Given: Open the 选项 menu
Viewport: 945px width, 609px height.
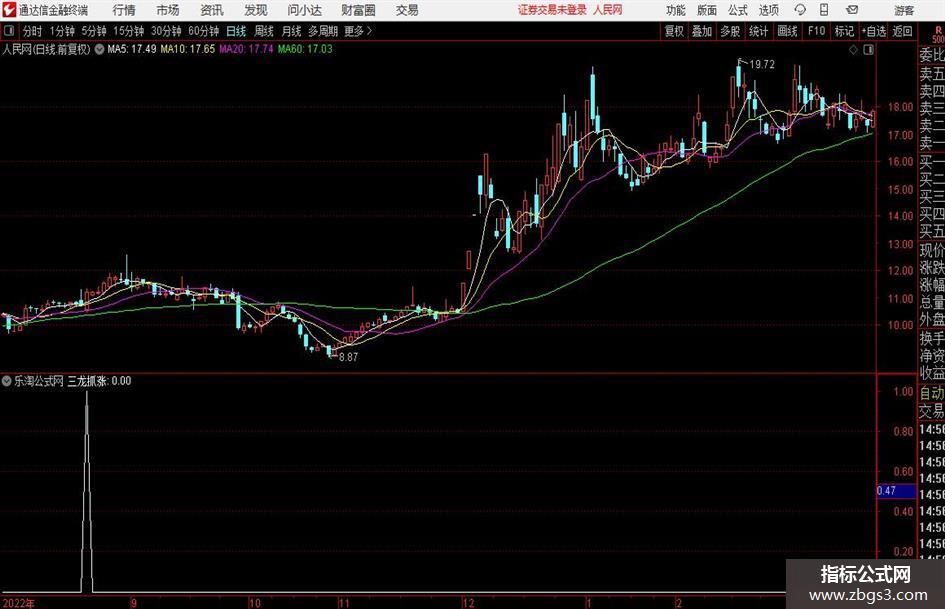Looking at the screenshot, I should [768, 10].
